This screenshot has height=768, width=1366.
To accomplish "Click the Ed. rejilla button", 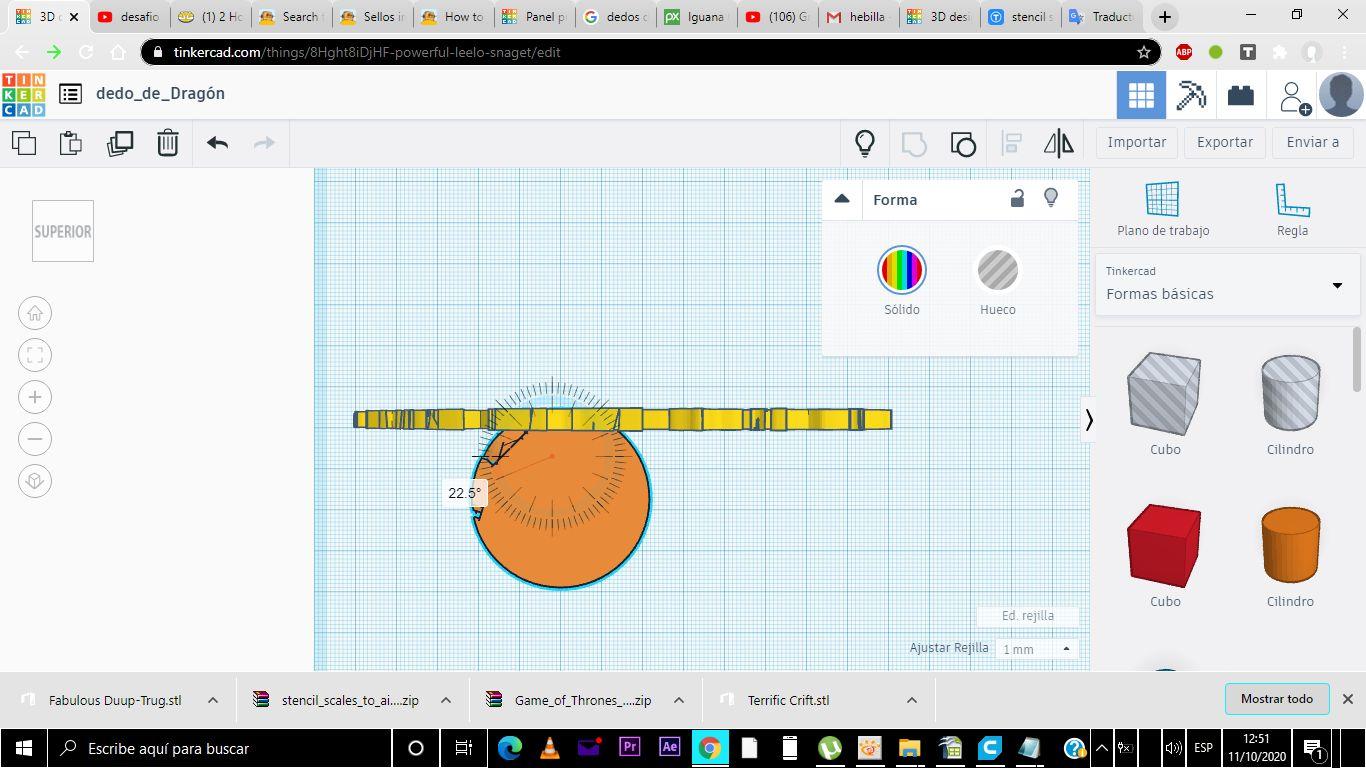I will (1028, 616).
